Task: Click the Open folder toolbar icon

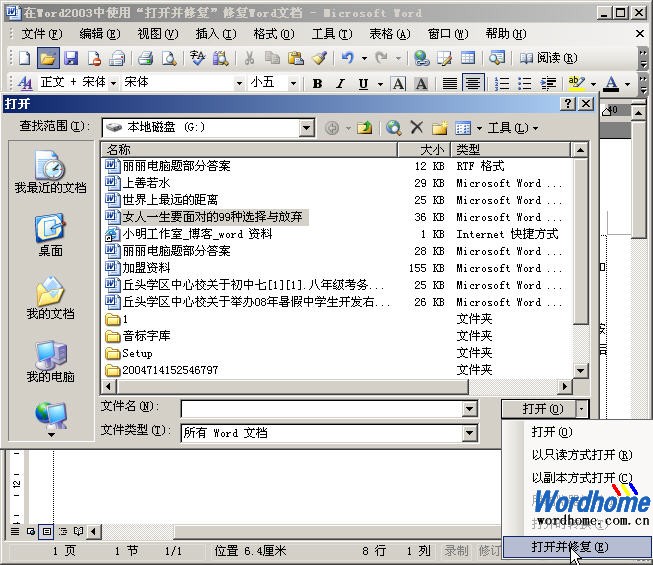Action: coord(48,58)
